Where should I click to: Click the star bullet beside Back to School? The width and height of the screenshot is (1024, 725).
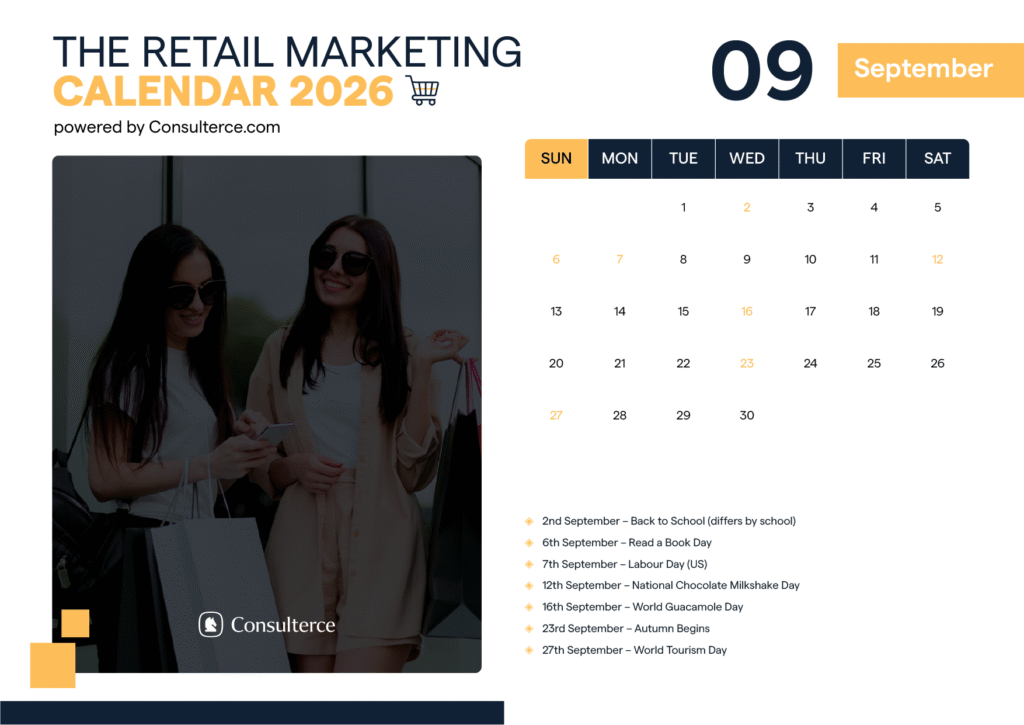(x=528, y=521)
